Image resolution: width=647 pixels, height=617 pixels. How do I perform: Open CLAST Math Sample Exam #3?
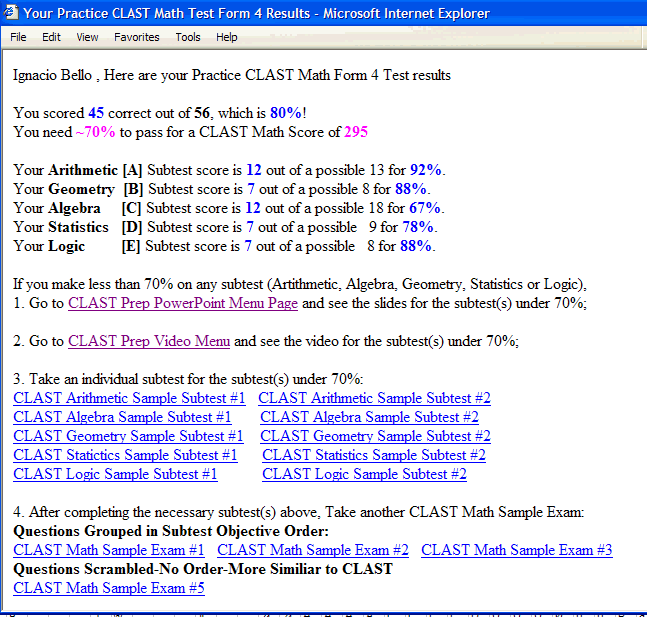point(517,550)
